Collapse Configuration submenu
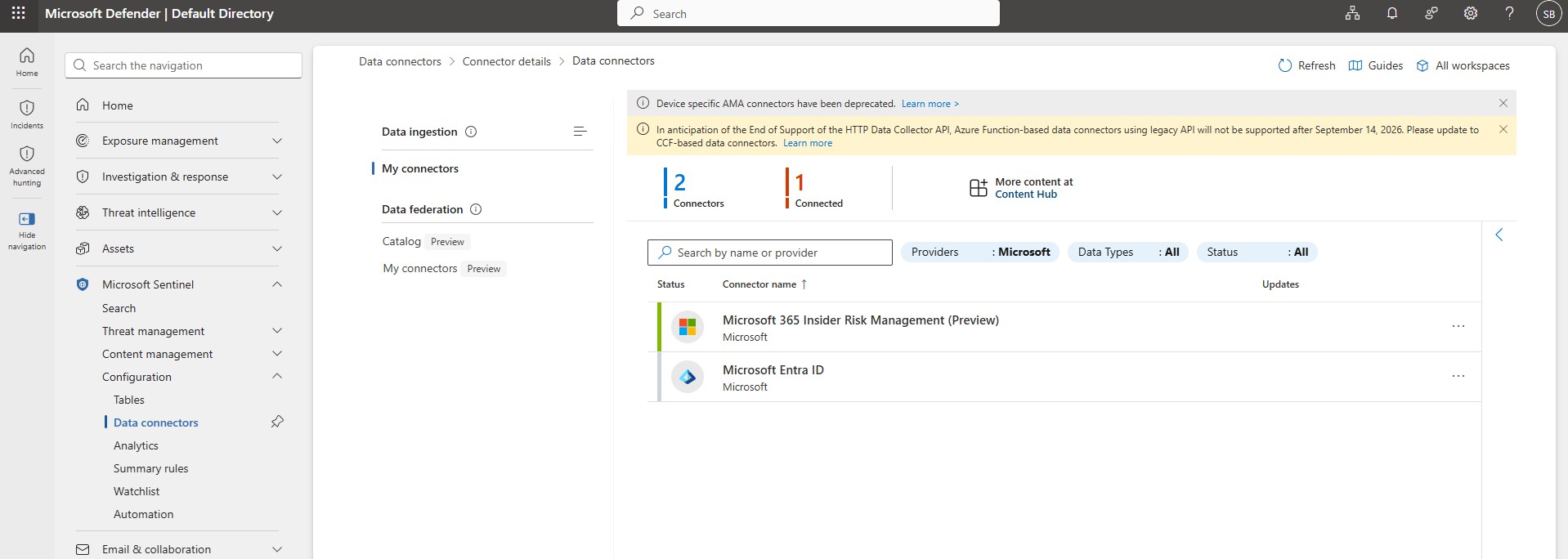This screenshot has height=559, width=1568. click(x=276, y=376)
